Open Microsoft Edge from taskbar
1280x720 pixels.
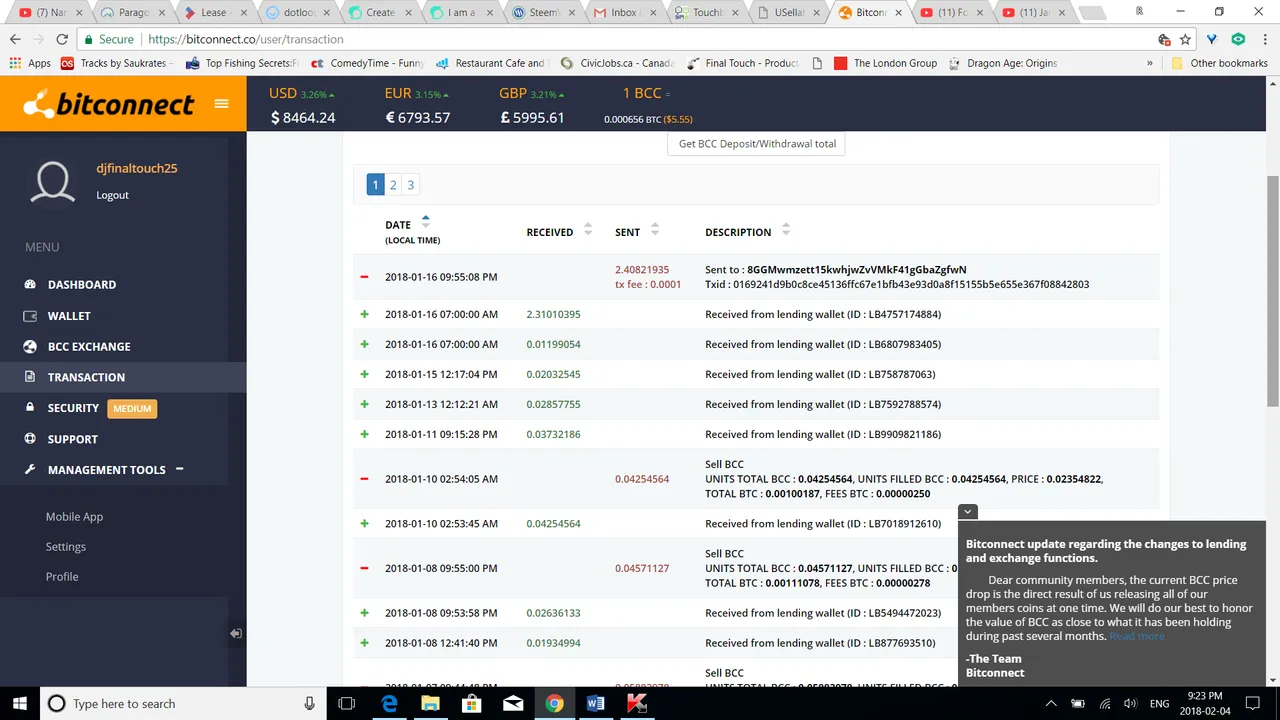point(388,703)
